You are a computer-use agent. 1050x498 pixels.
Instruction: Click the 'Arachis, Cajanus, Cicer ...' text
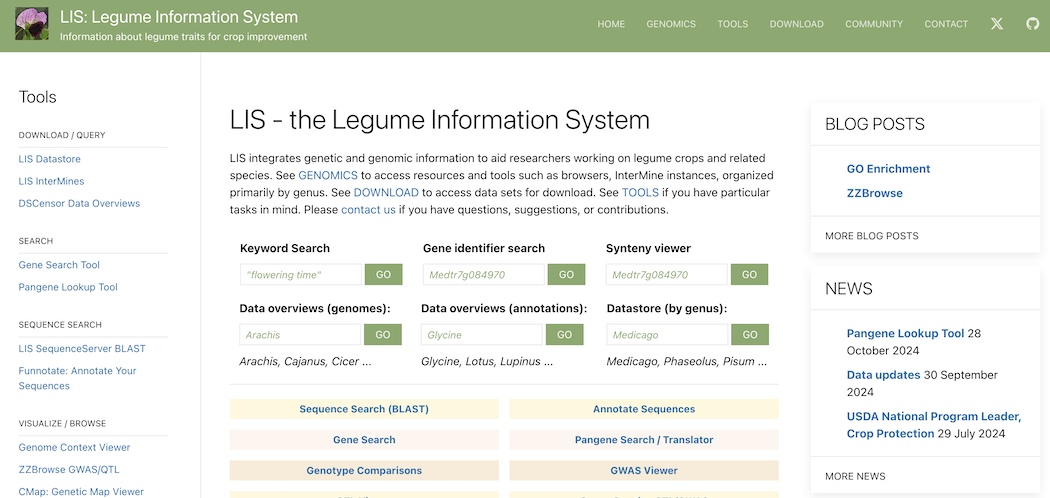(305, 361)
